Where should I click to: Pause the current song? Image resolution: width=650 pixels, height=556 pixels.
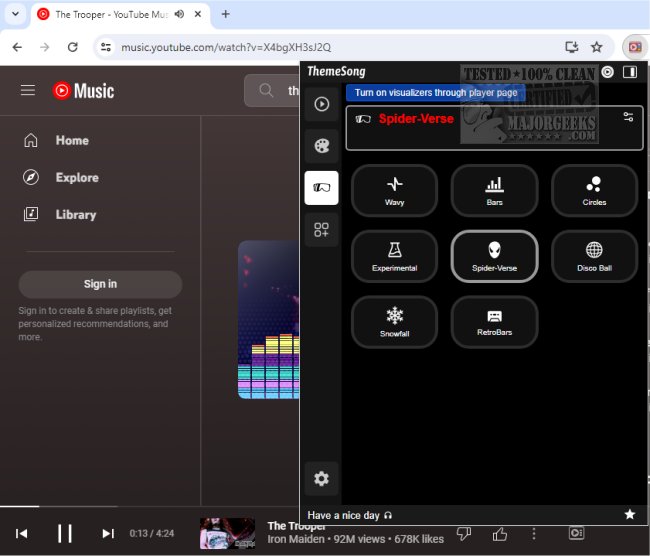tap(65, 533)
